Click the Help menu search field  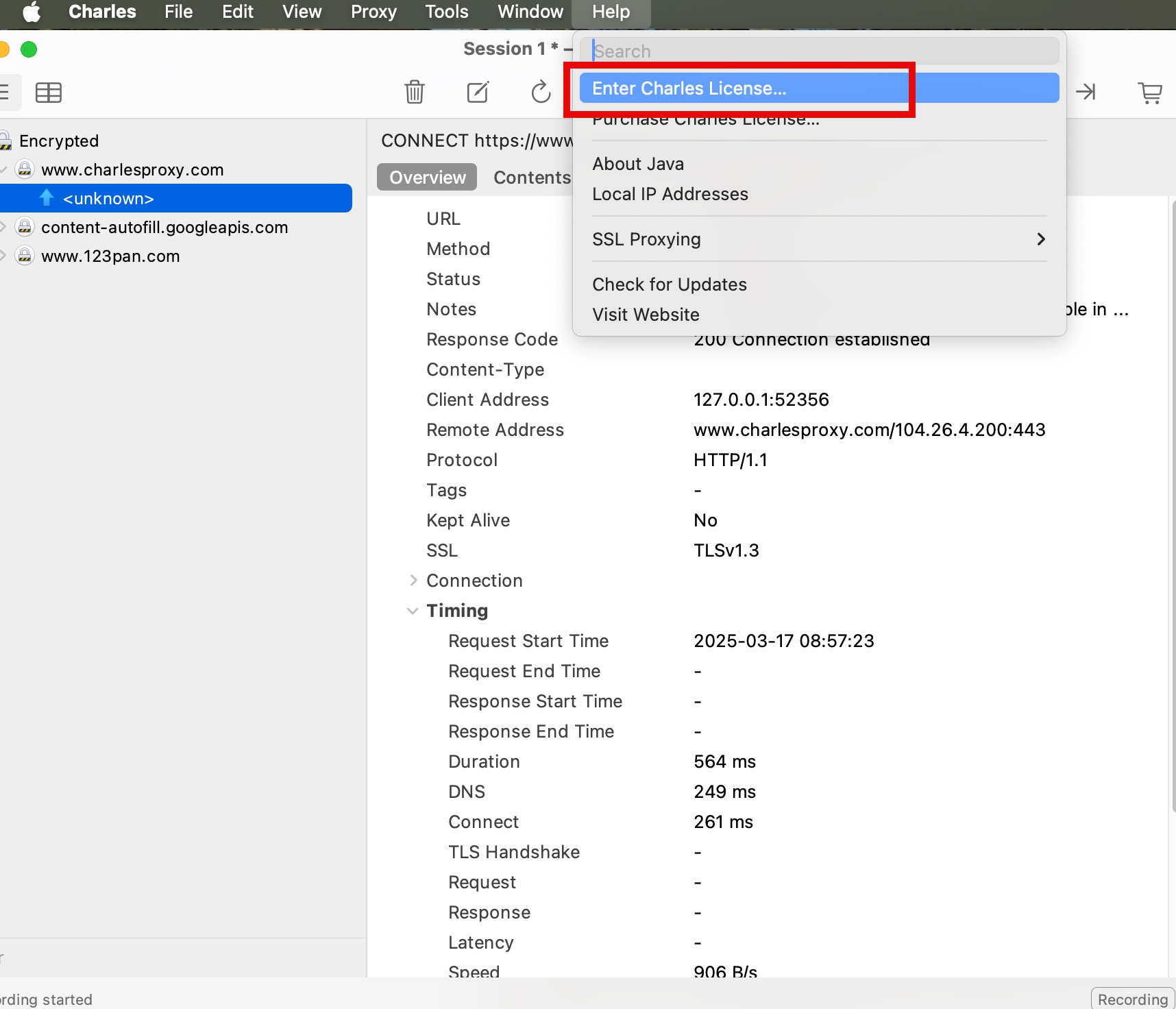[818, 51]
